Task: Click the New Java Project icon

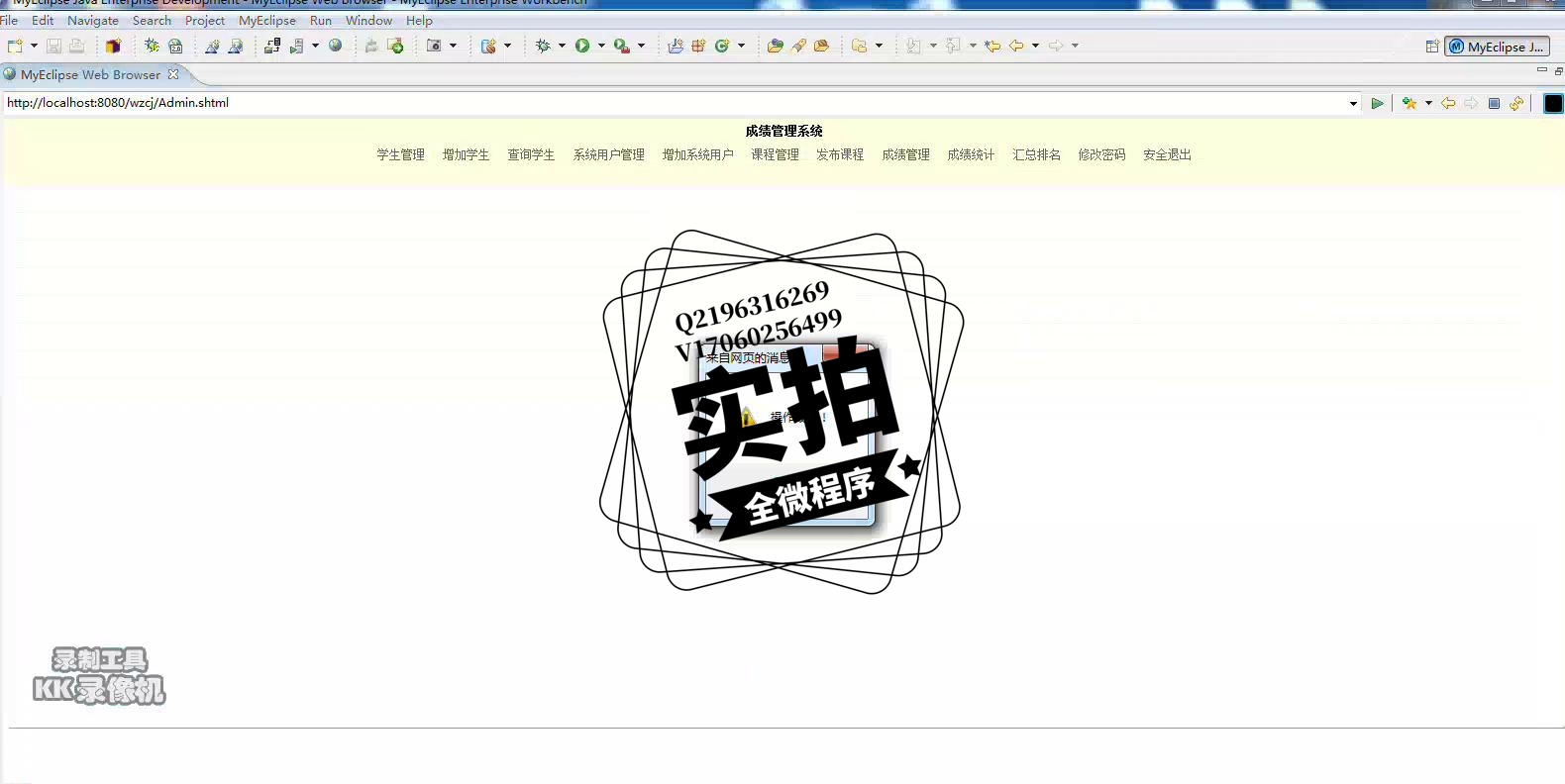Action: tap(676, 46)
